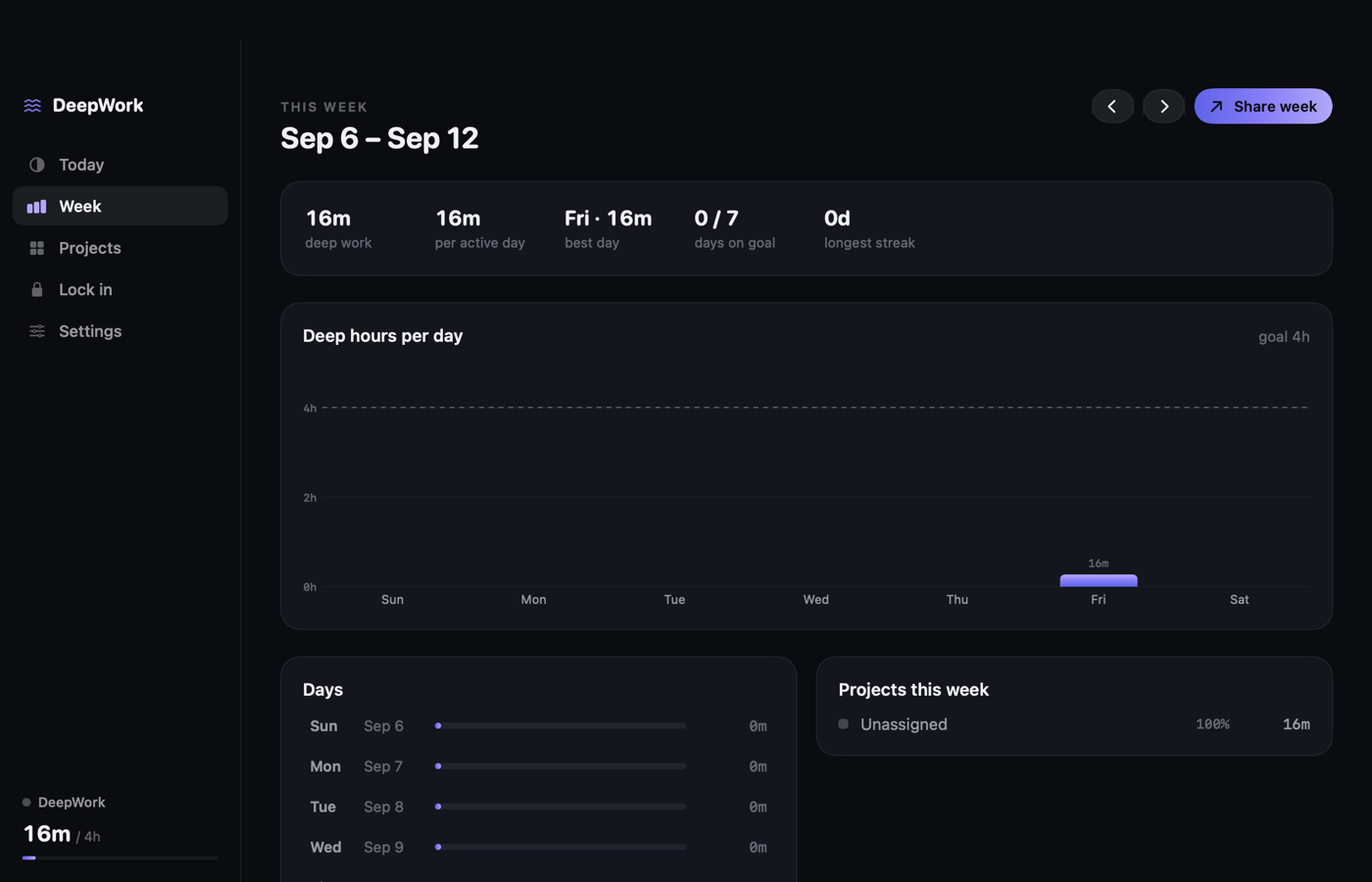The width and height of the screenshot is (1372, 882).
Task: Go to the next week
Action: [1163, 106]
